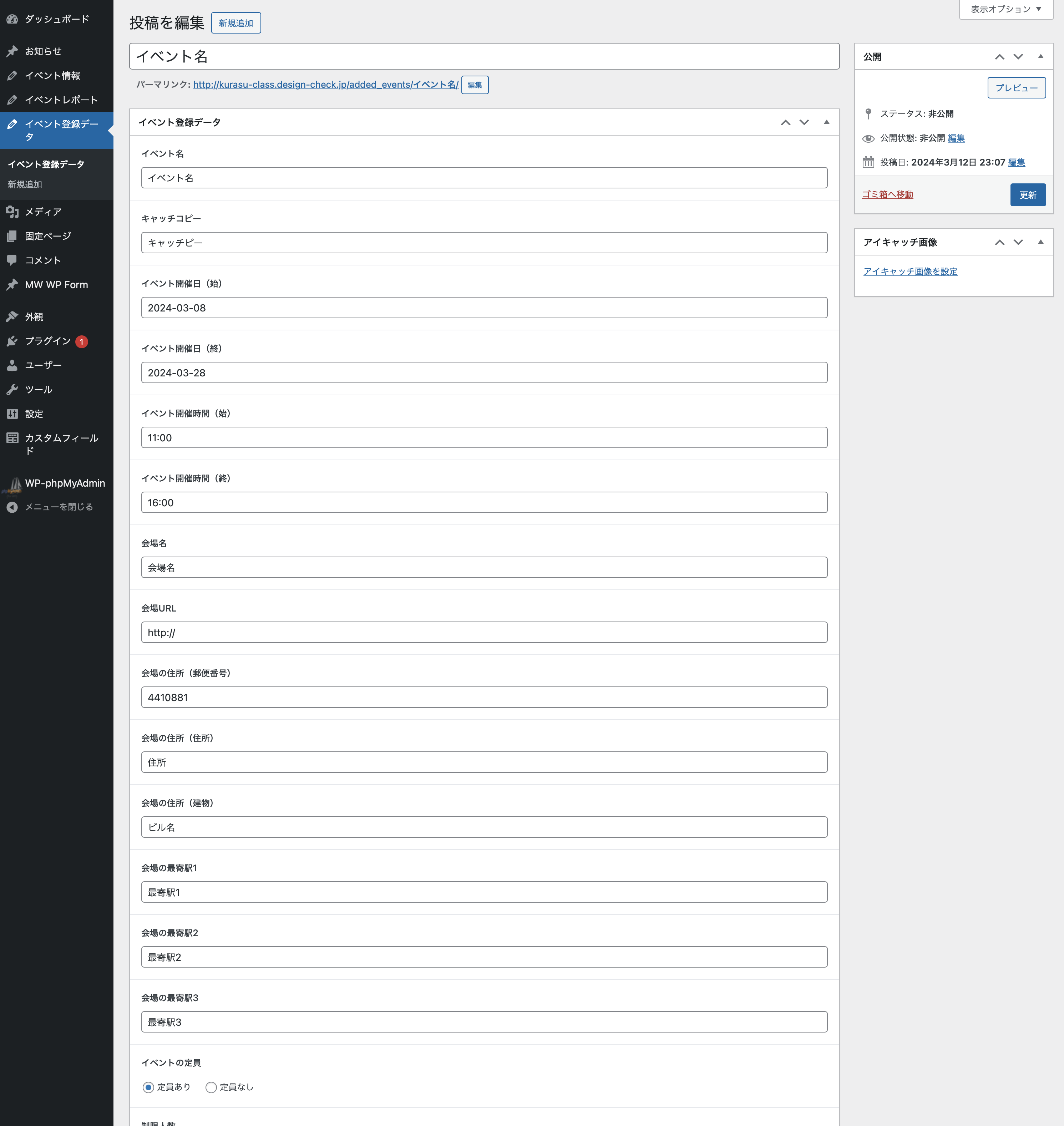Image resolution: width=1064 pixels, height=1126 pixels.
Task: Select the 定員なし radio button
Action: [x=211, y=1087]
